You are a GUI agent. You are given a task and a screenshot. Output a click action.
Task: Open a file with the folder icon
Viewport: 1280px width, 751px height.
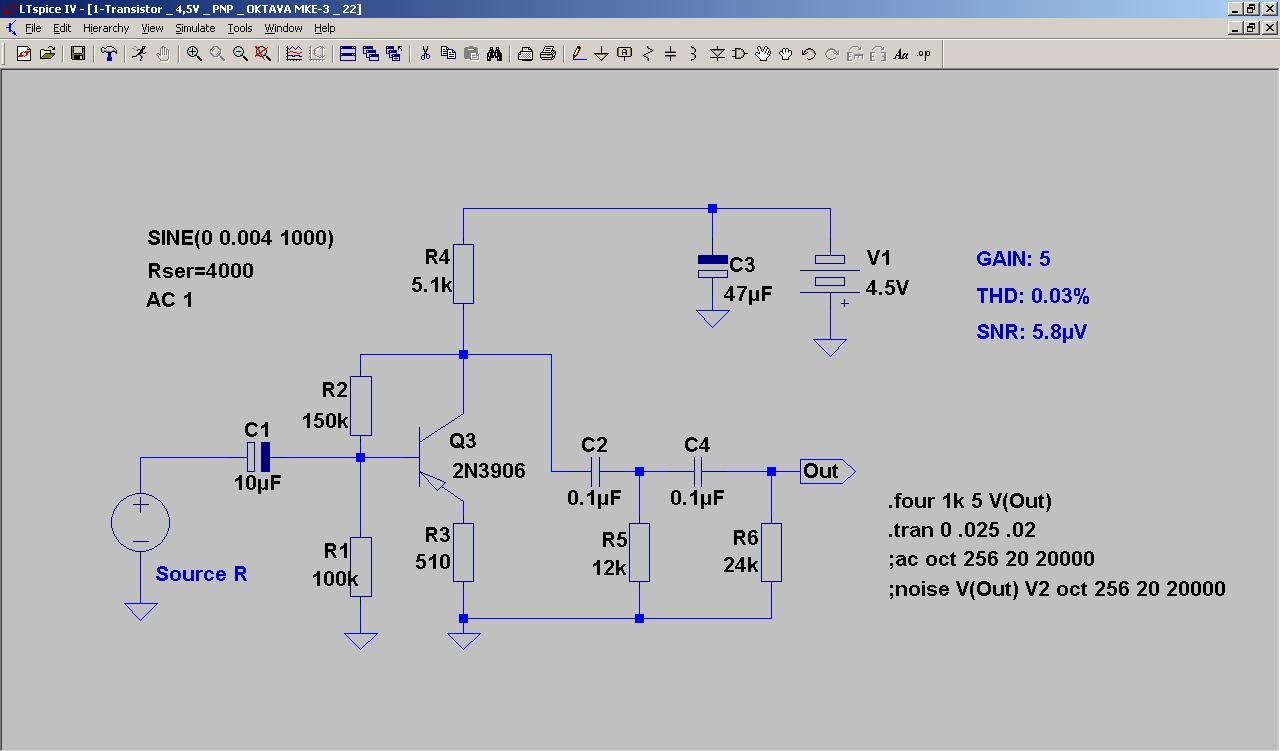click(47, 54)
